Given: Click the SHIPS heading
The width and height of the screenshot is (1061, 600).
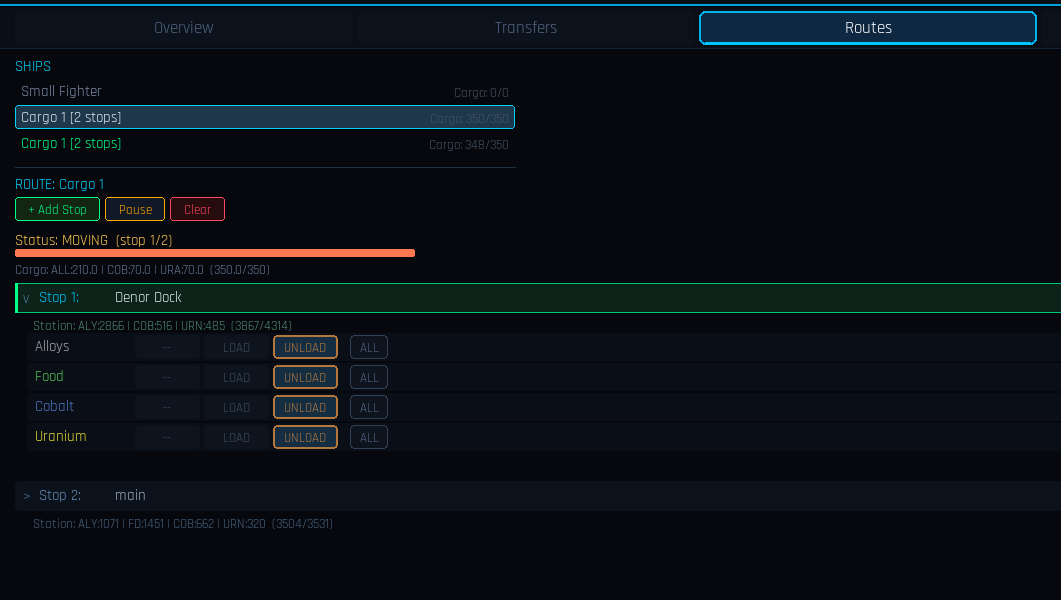Looking at the screenshot, I should [x=33, y=66].
